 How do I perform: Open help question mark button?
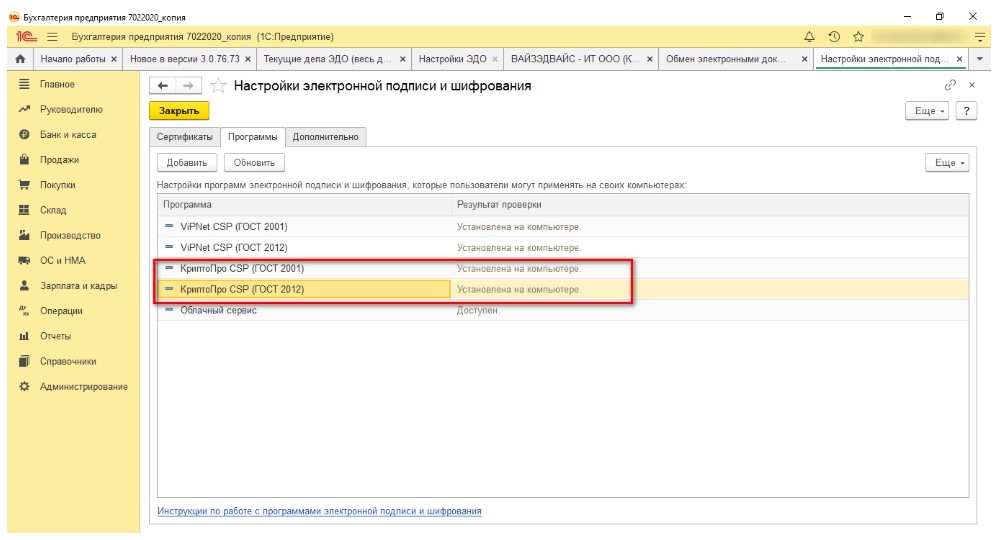(966, 111)
